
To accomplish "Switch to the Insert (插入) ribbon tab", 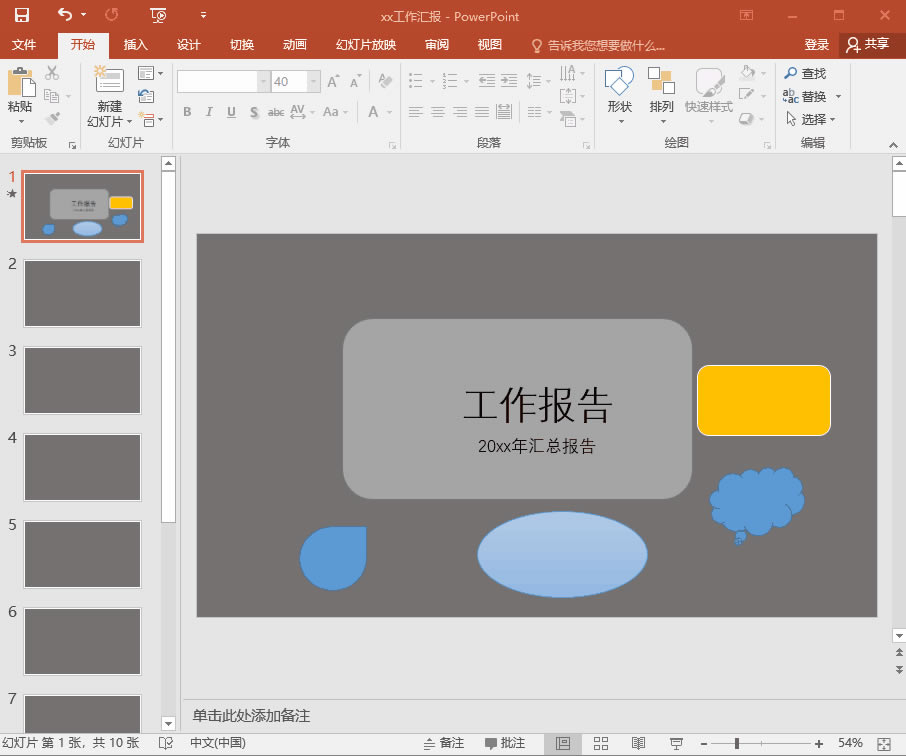I will [x=135, y=45].
